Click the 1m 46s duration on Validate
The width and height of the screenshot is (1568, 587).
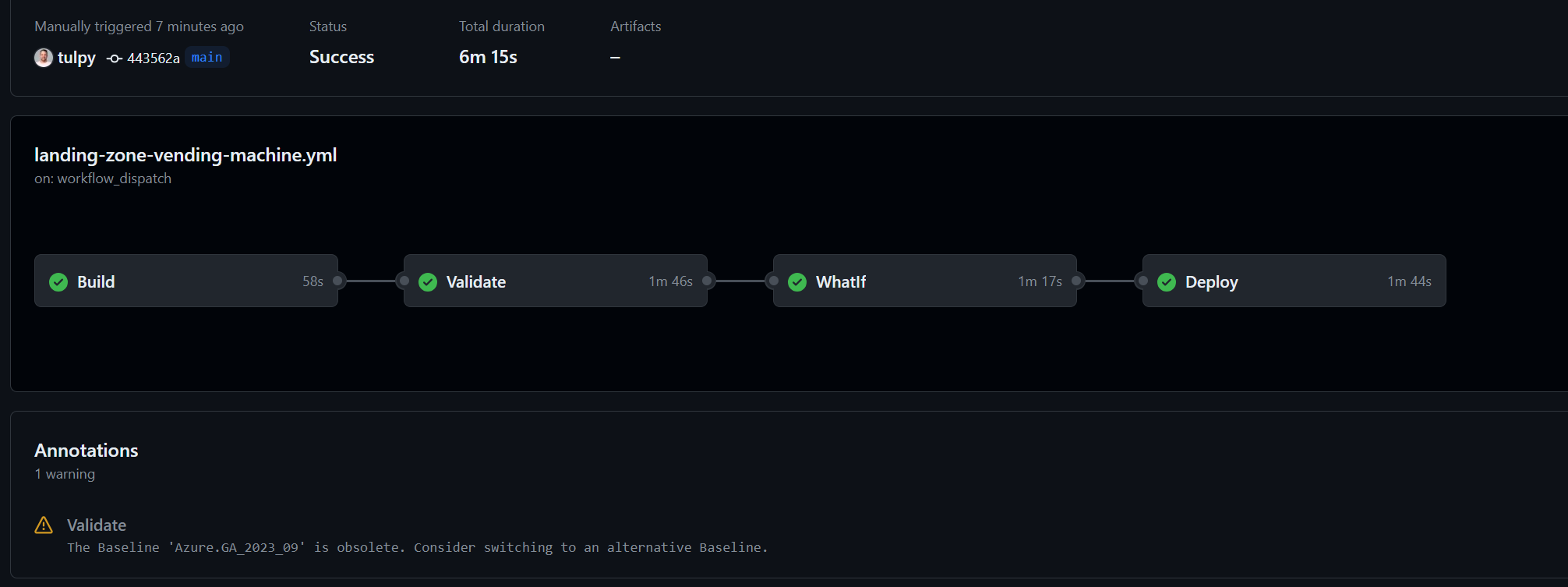[670, 281]
